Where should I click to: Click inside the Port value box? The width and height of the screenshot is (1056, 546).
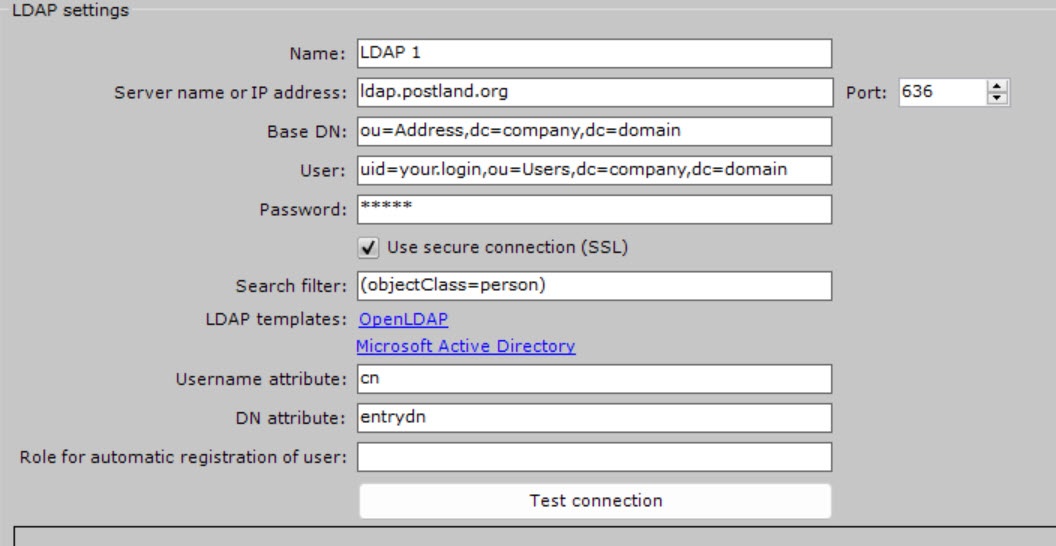[940, 92]
